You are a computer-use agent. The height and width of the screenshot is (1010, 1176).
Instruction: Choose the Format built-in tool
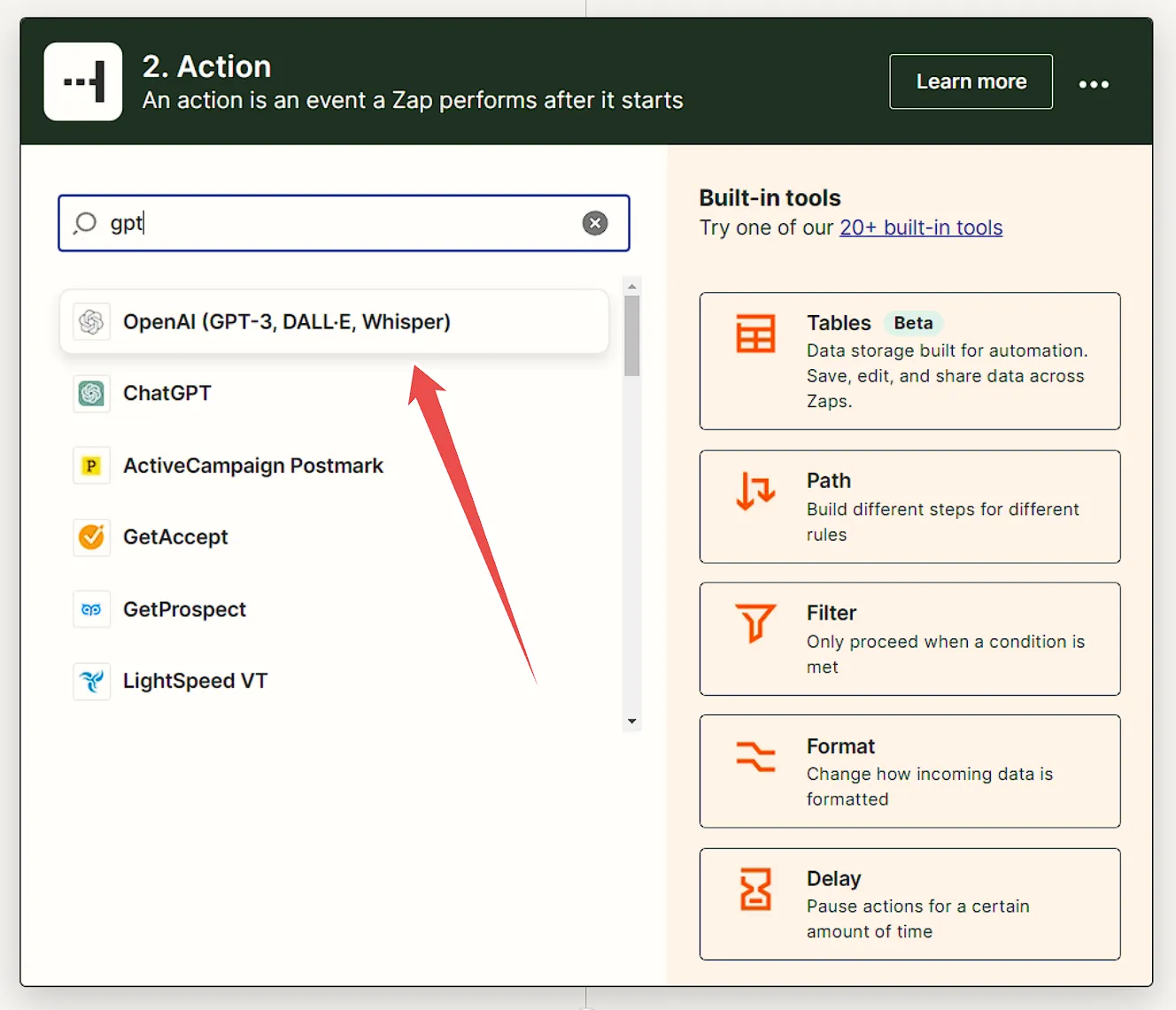tap(909, 771)
